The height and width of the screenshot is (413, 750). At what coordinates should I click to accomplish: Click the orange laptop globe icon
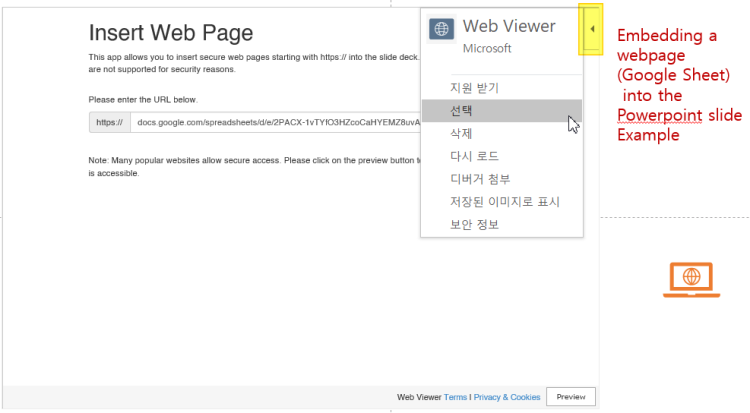[x=691, y=279]
